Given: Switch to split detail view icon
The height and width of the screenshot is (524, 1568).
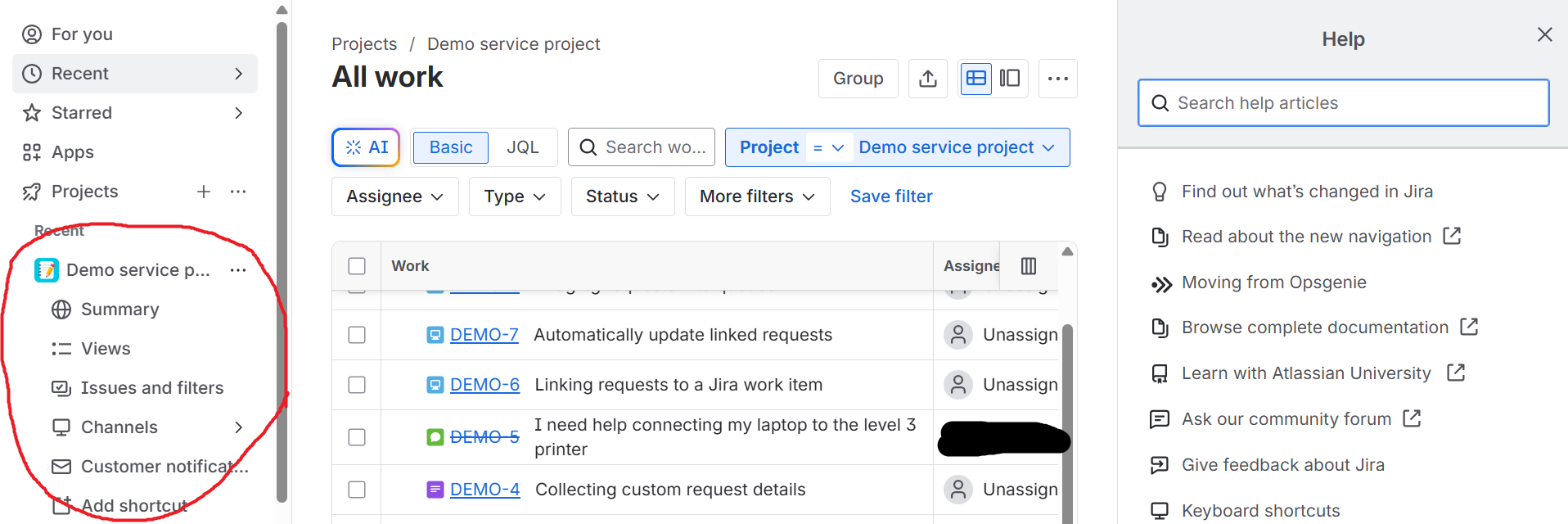Looking at the screenshot, I should pos(1010,79).
